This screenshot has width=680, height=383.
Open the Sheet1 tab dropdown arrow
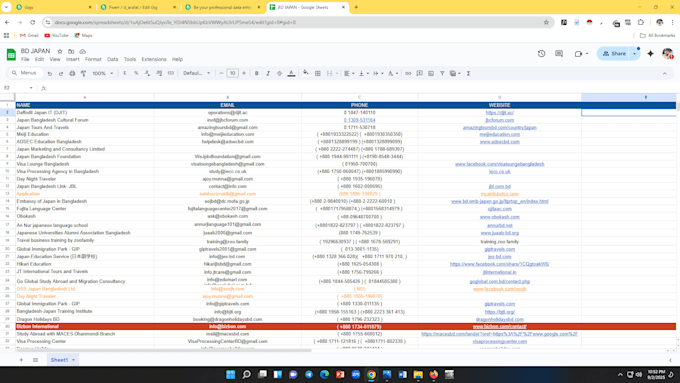[x=73, y=360]
